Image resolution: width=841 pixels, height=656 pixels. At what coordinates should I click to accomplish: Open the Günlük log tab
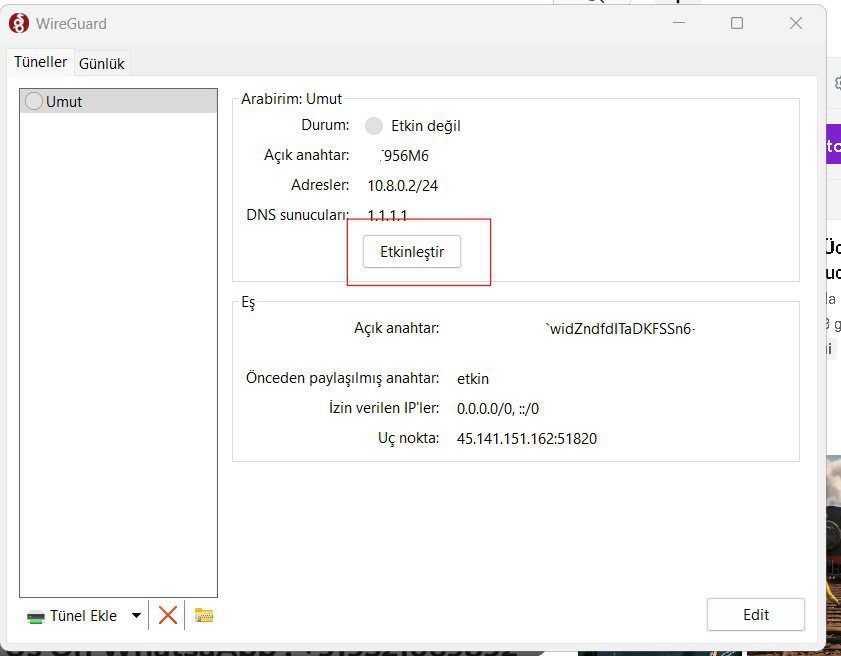(101, 64)
